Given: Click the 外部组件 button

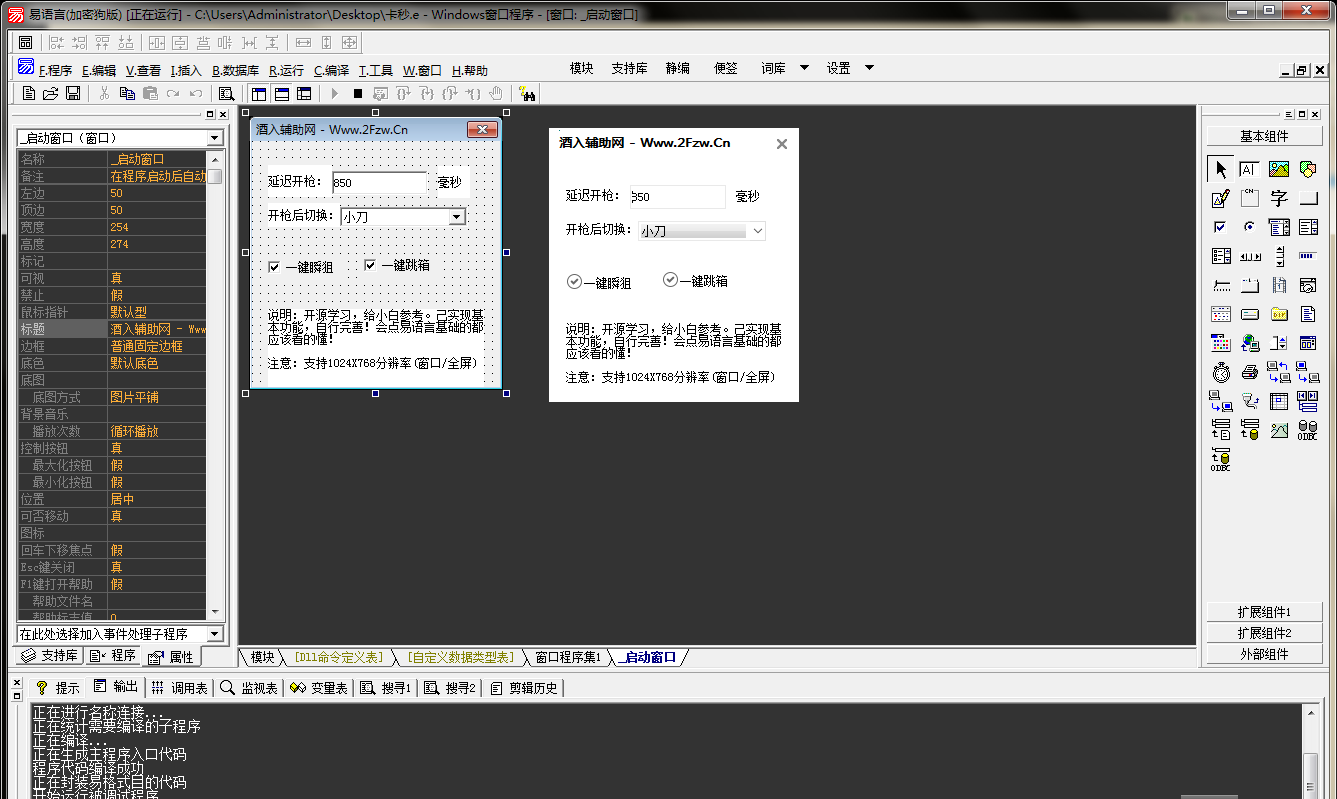Looking at the screenshot, I should [1264, 654].
